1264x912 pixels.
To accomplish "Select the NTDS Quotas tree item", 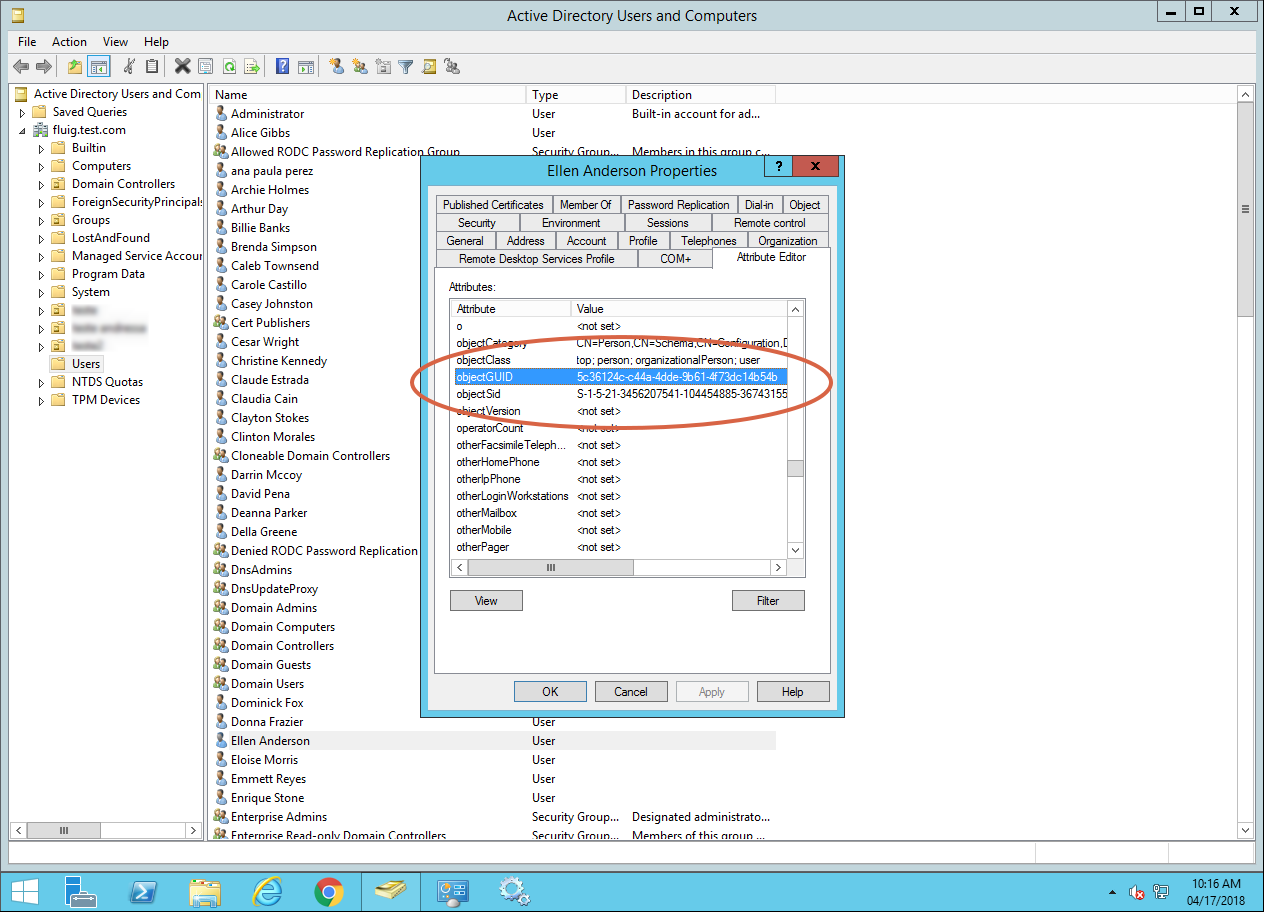I will tap(96, 382).
